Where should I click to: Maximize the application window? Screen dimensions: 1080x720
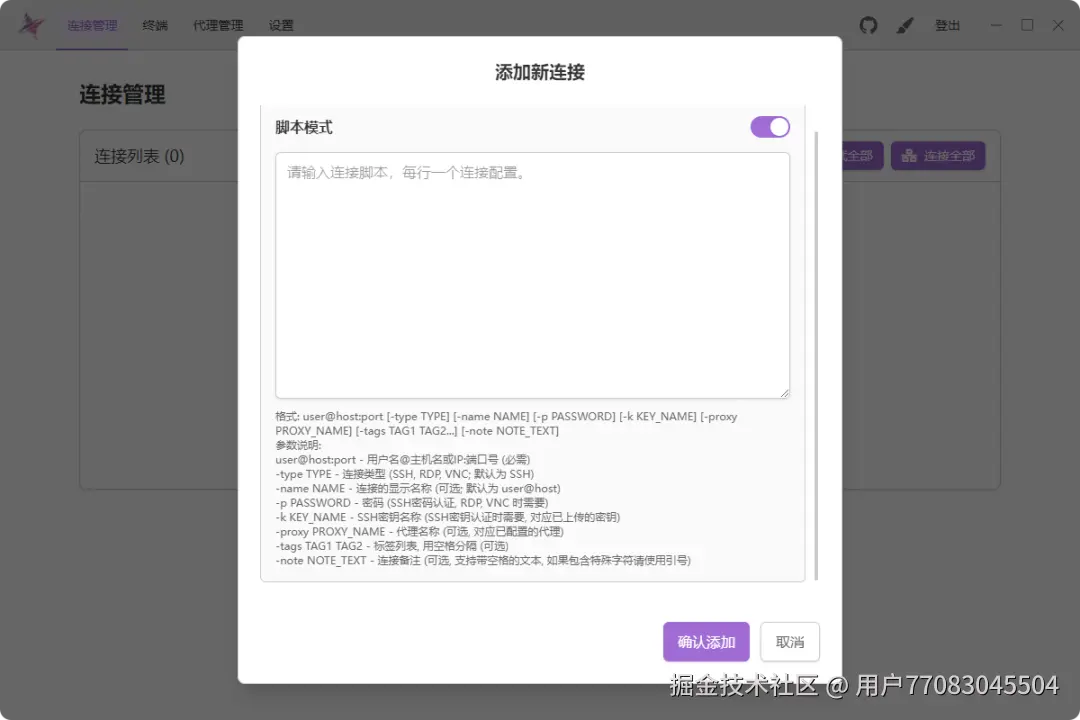tap(1027, 25)
